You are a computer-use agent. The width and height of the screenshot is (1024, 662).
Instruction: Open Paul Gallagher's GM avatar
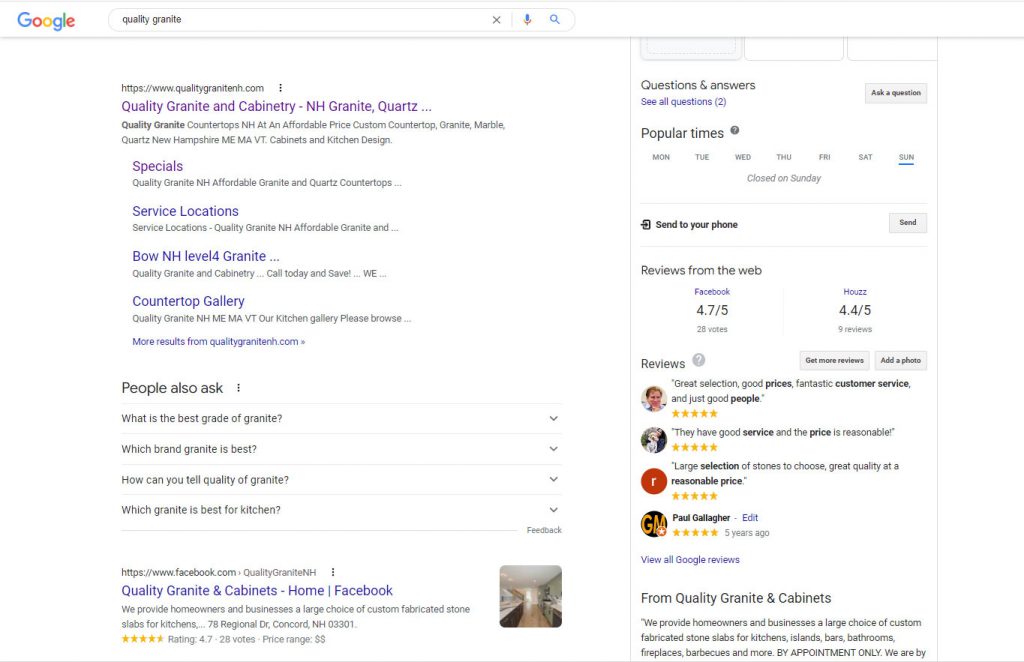(654, 524)
